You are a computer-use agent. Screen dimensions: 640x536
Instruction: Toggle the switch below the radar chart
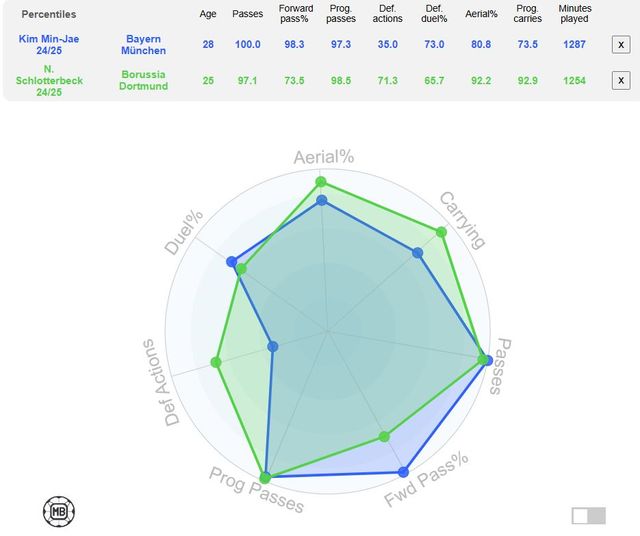tap(588, 516)
